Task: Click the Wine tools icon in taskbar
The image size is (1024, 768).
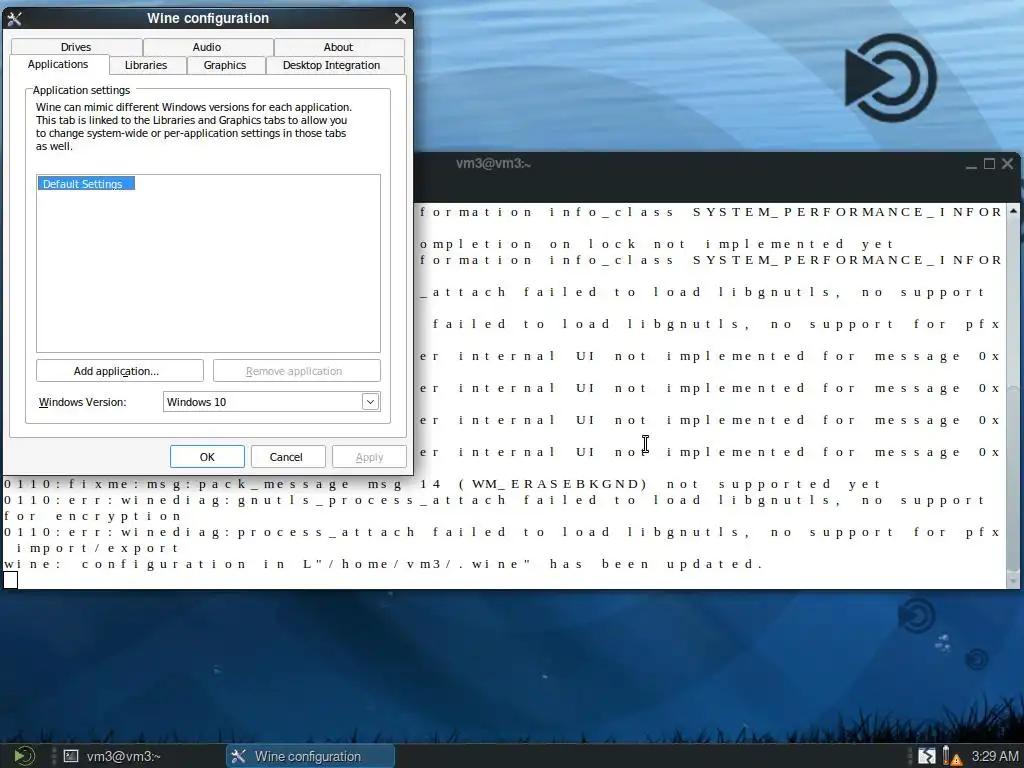Action: click(x=238, y=756)
